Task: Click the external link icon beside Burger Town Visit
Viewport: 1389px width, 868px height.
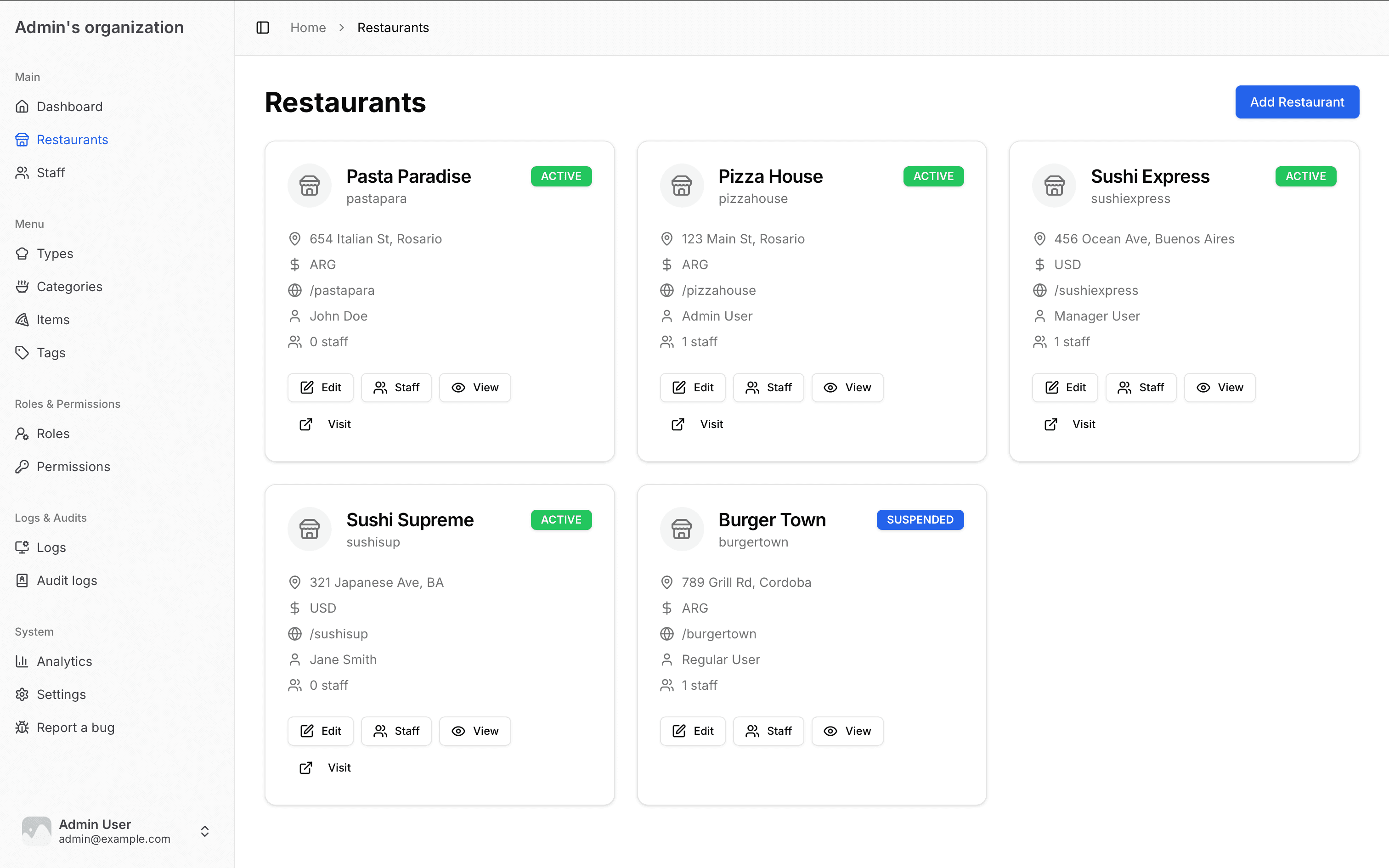Action: tap(678, 768)
